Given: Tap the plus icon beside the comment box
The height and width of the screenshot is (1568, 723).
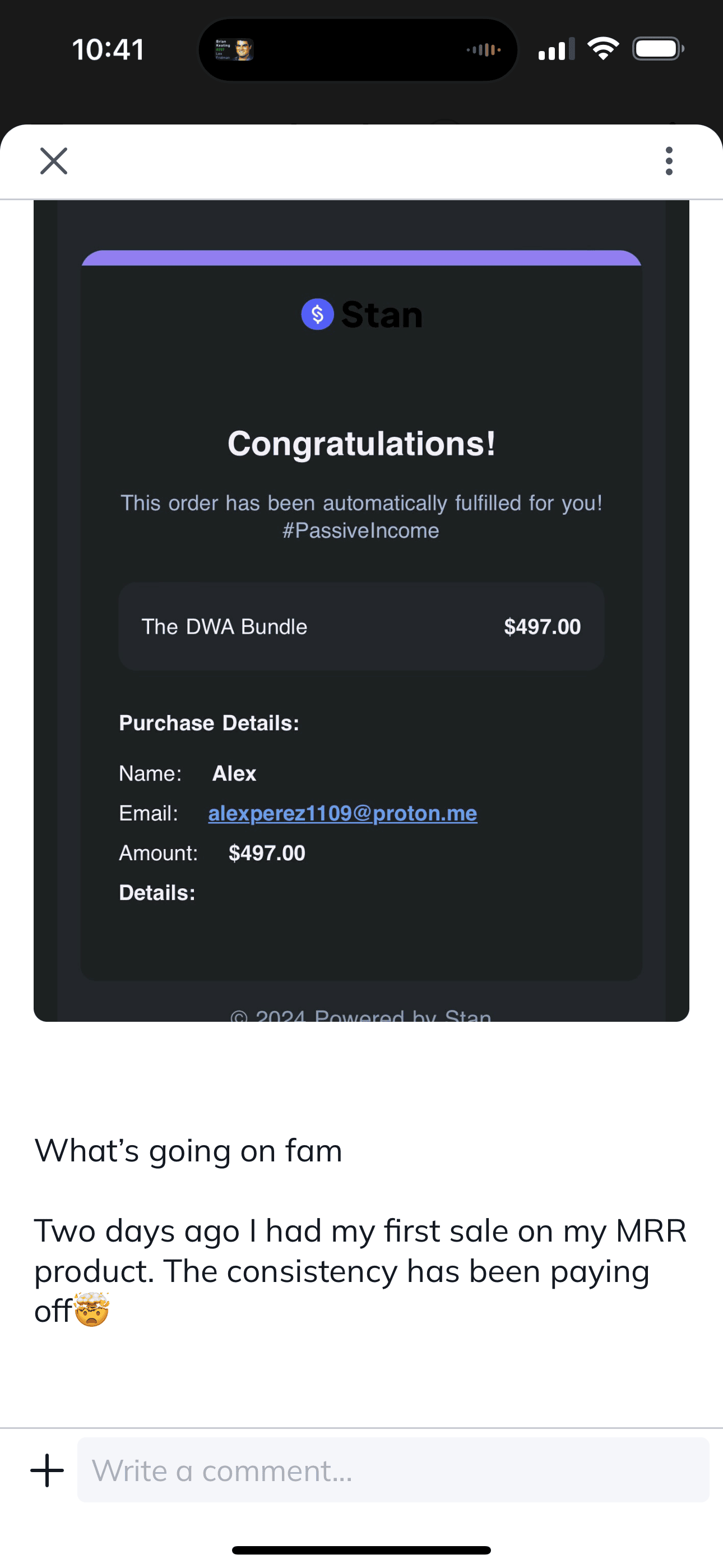Looking at the screenshot, I should click(47, 1470).
